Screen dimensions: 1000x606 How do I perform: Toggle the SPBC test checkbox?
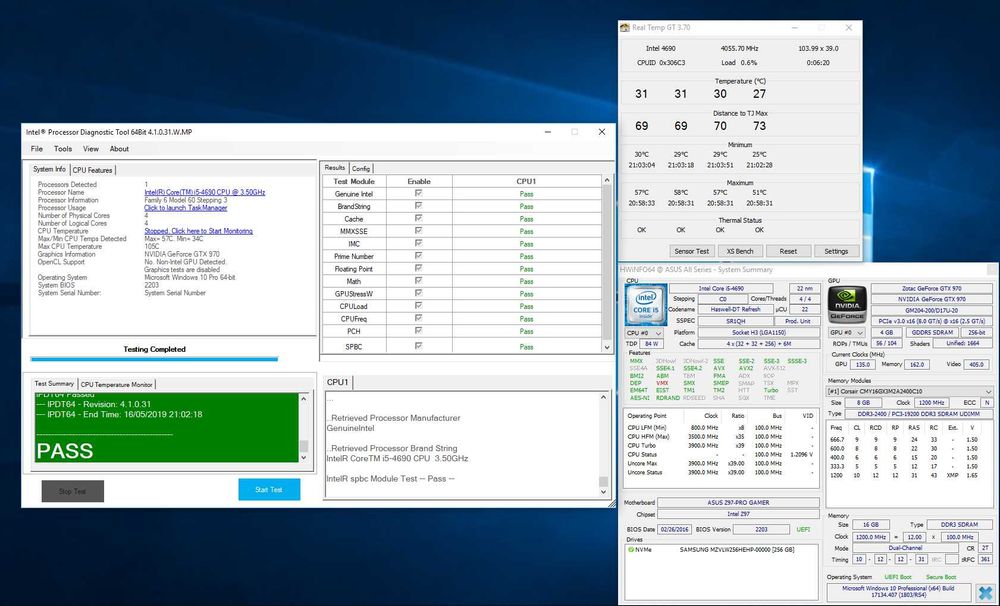point(418,346)
